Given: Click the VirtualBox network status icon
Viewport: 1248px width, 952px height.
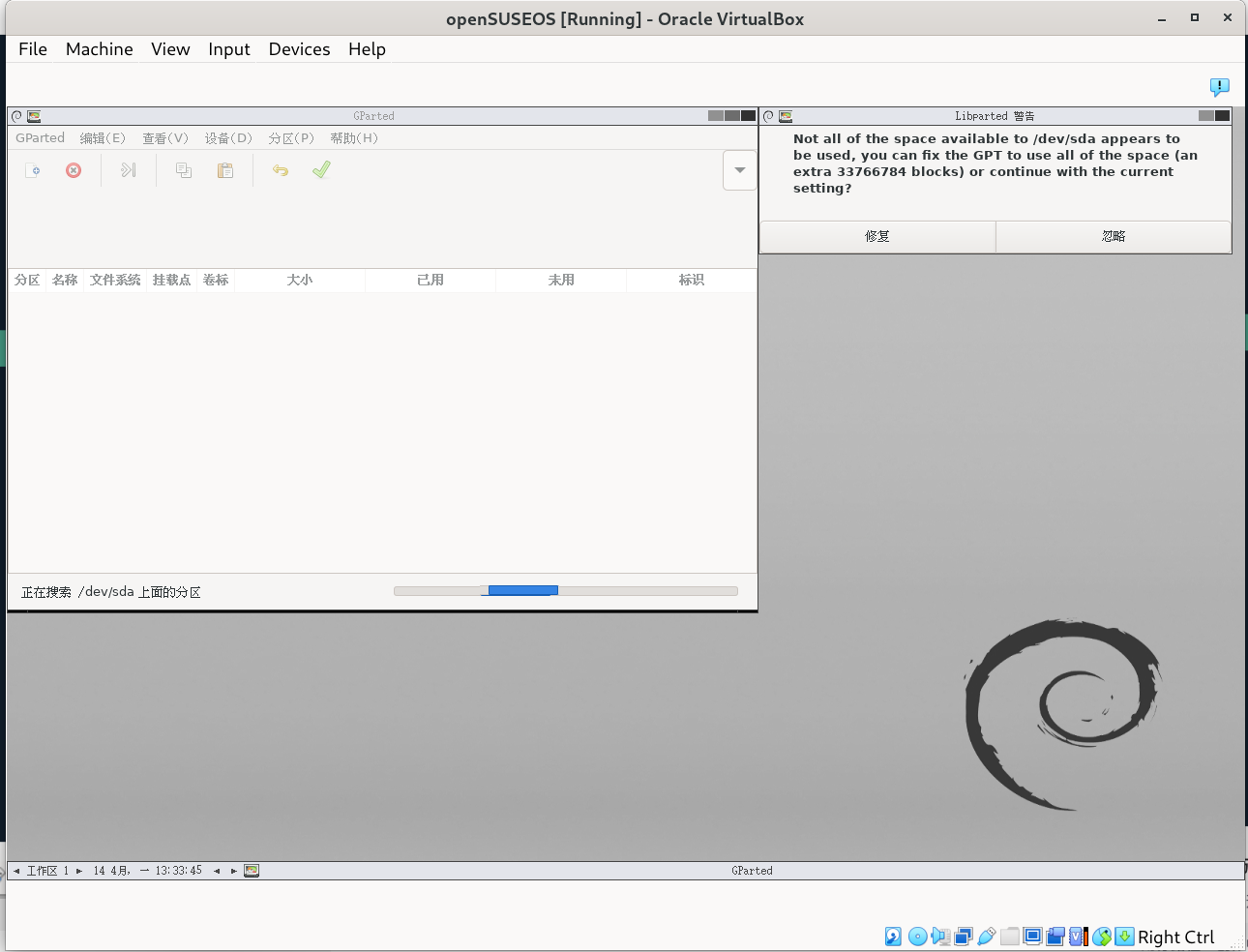Looking at the screenshot, I should tap(964, 937).
